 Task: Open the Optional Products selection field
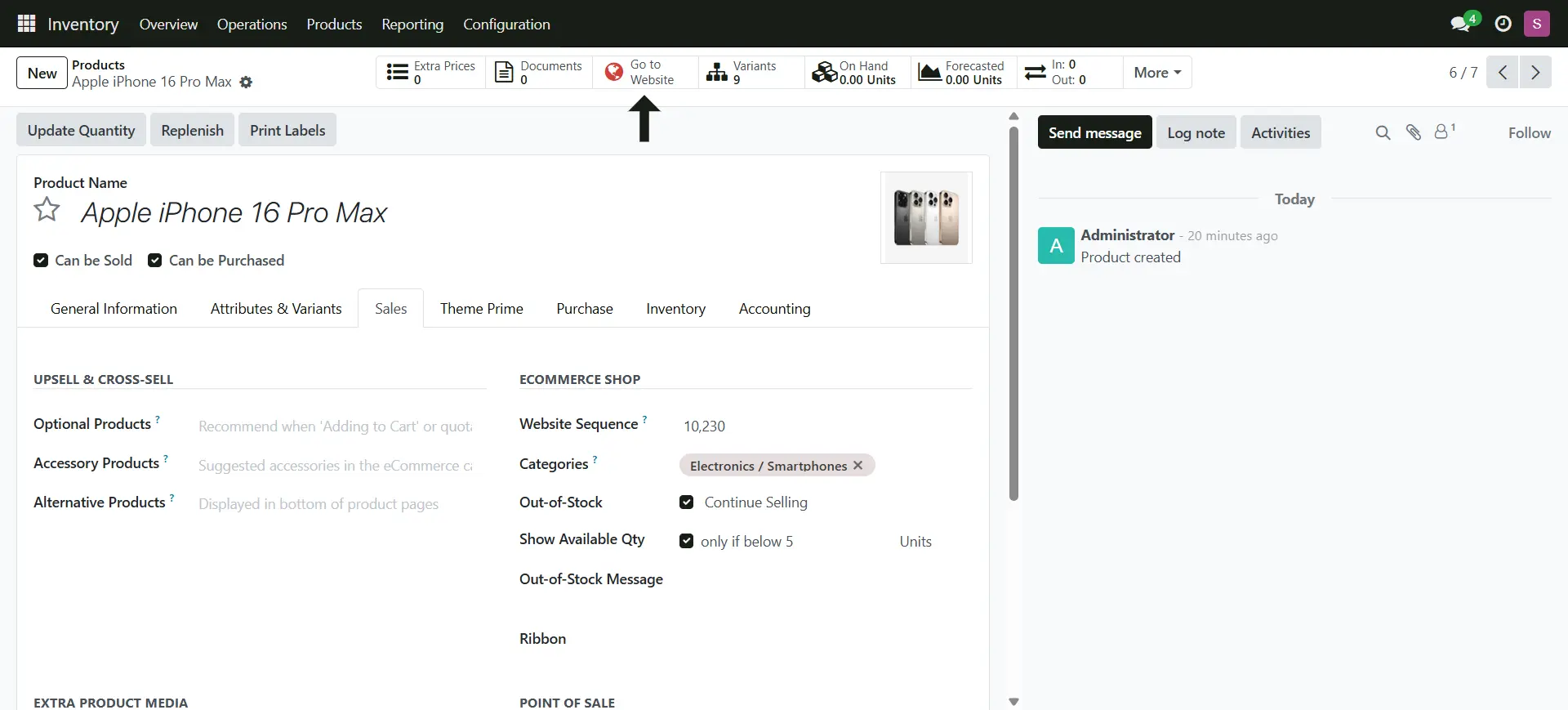pyautogui.click(x=335, y=426)
